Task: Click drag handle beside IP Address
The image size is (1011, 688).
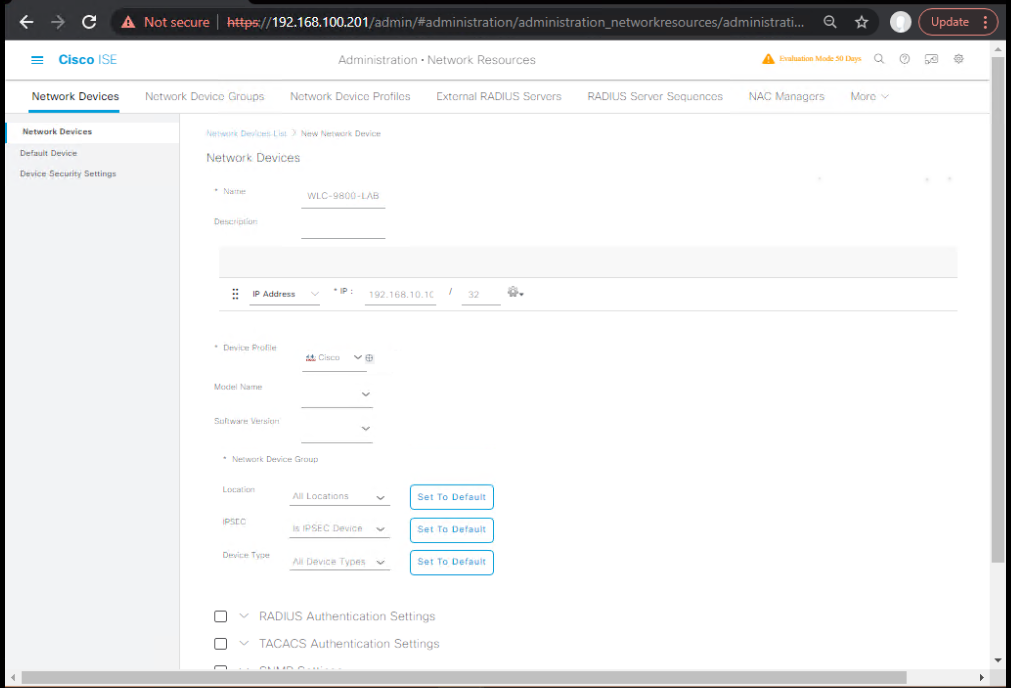Action: click(235, 294)
